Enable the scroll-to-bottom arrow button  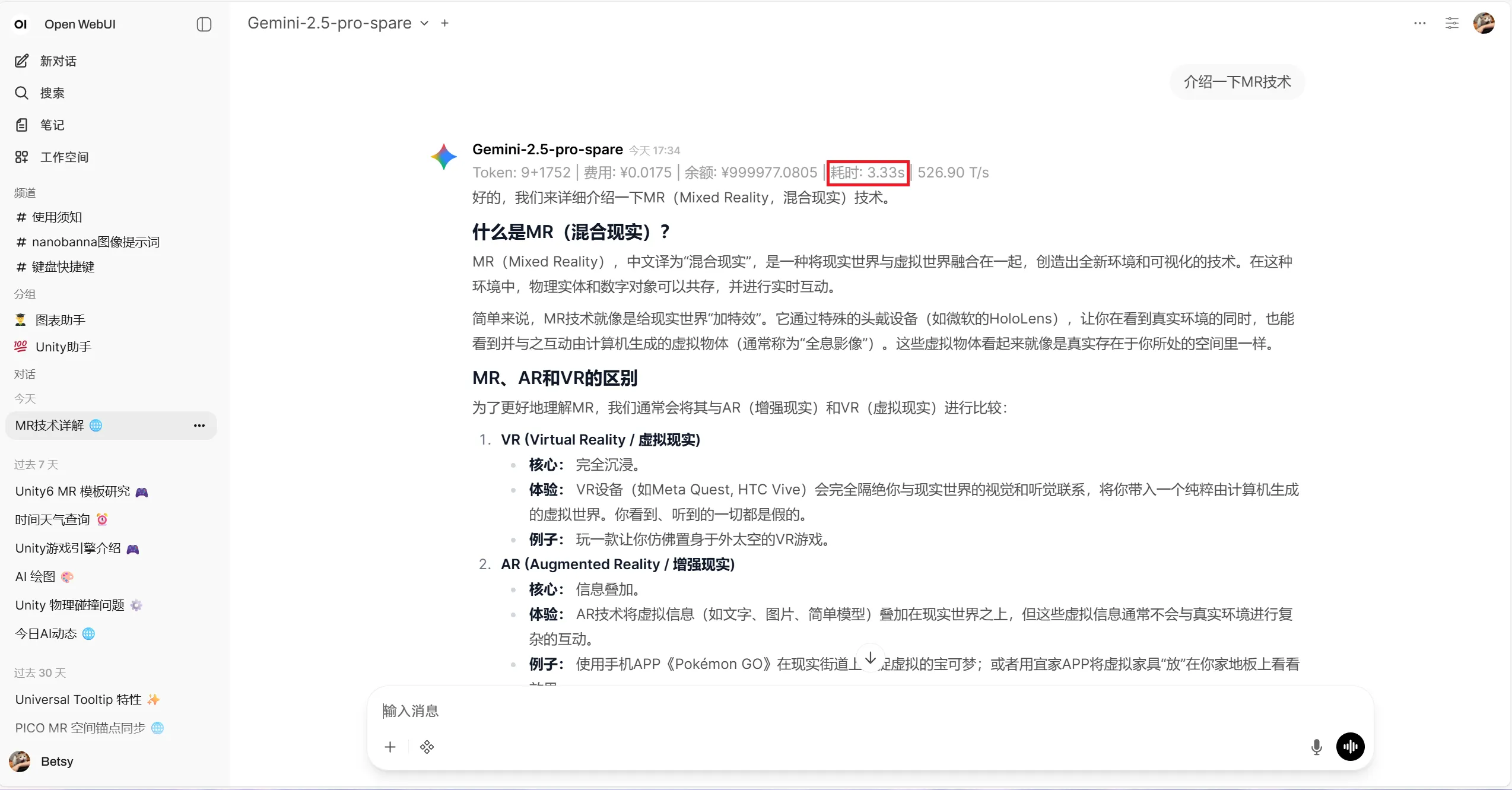pos(870,657)
